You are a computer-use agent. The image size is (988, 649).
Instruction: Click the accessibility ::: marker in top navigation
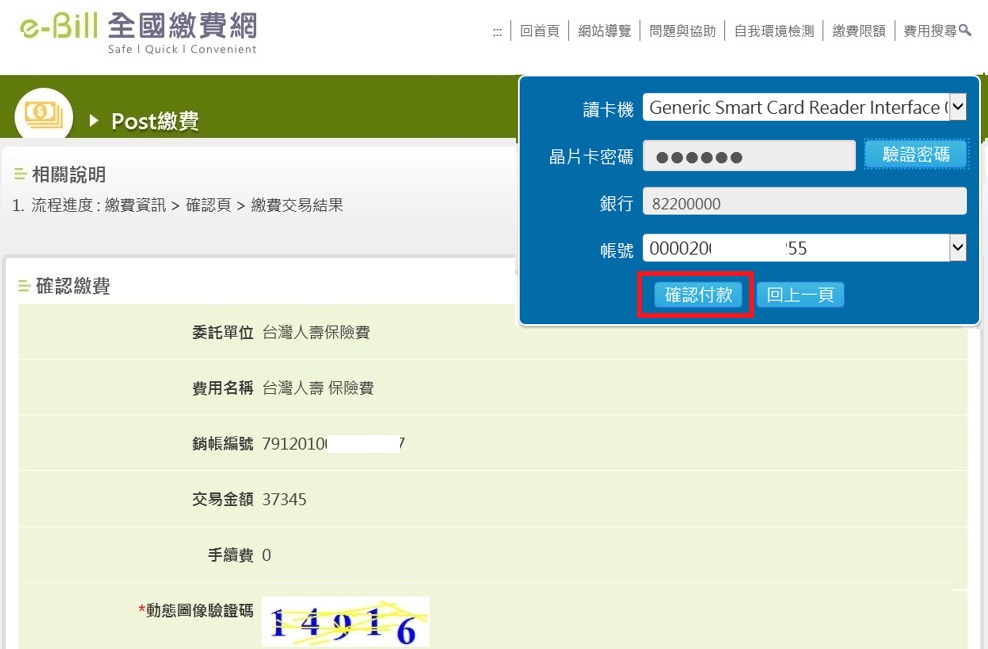click(497, 32)
